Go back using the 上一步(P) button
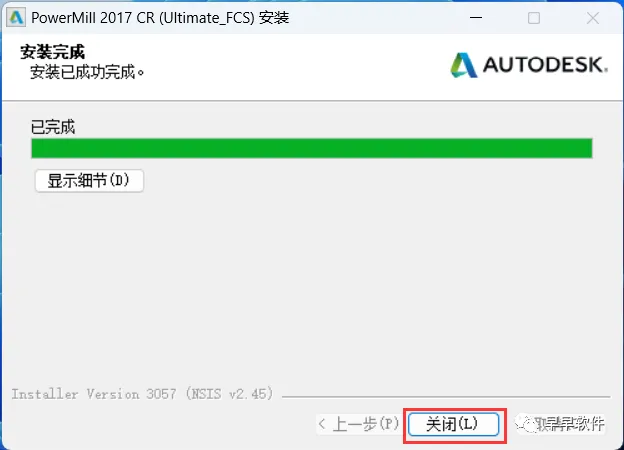624x450 pixels. coord(358,424)
